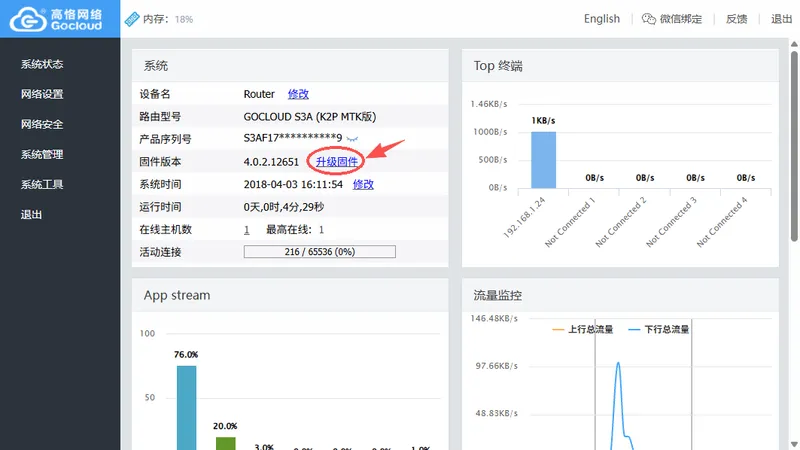Open 反馈 feedback link

[x=736, y=19]
